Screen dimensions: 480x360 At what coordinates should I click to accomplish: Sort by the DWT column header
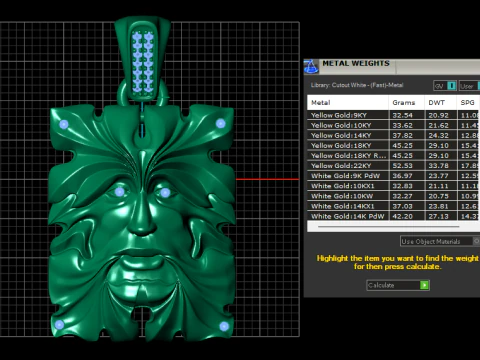440,103
